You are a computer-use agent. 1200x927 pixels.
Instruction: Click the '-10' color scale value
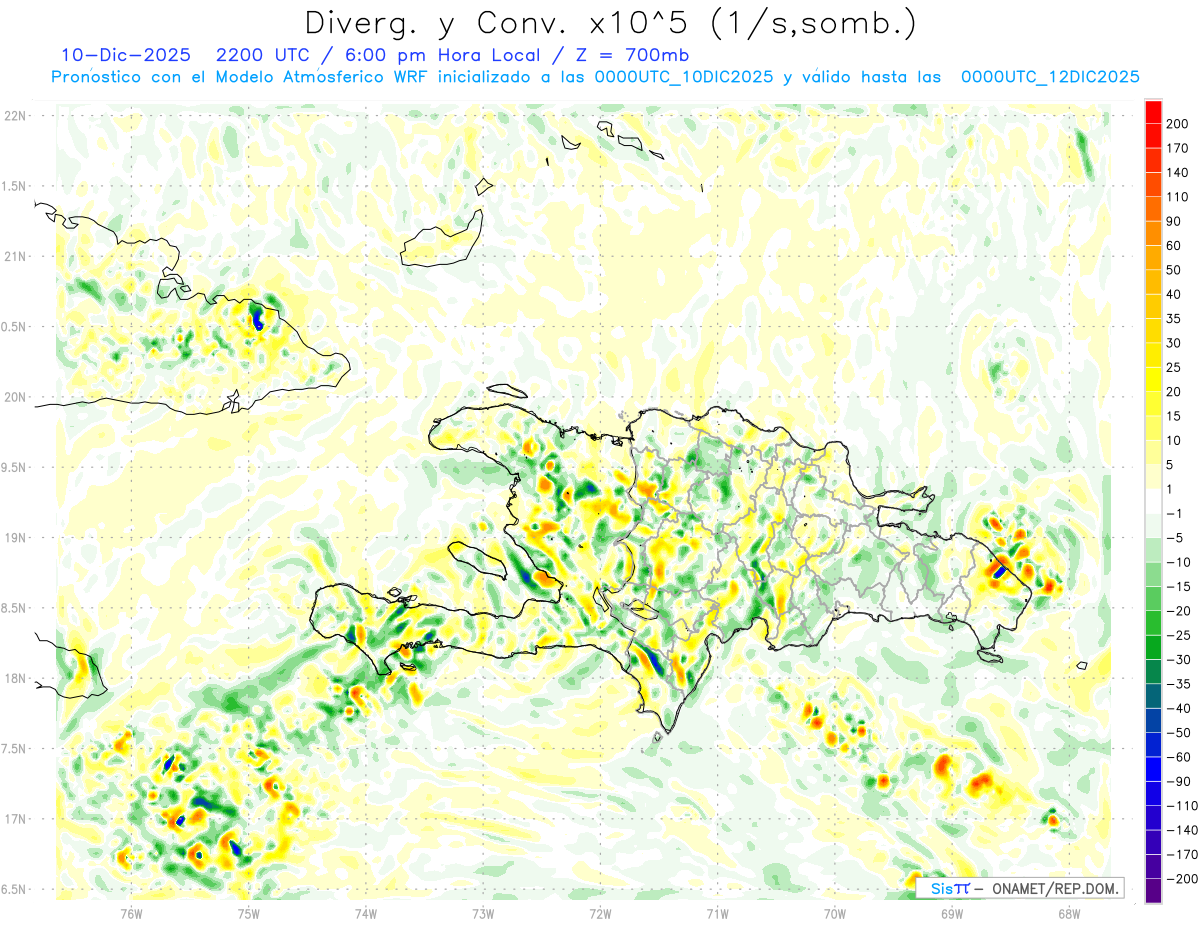coord(1178,562)
